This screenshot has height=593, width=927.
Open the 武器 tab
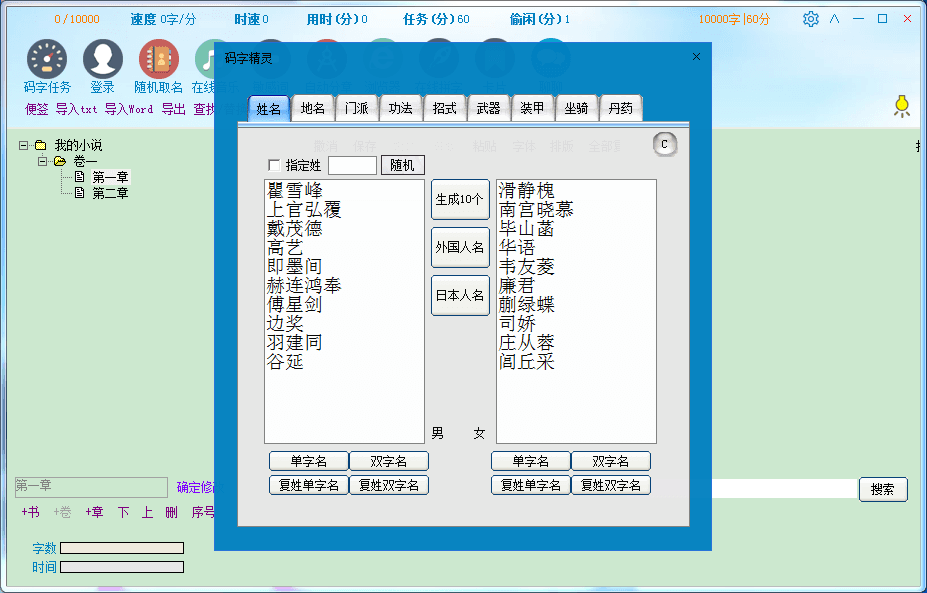pos(488,109)
